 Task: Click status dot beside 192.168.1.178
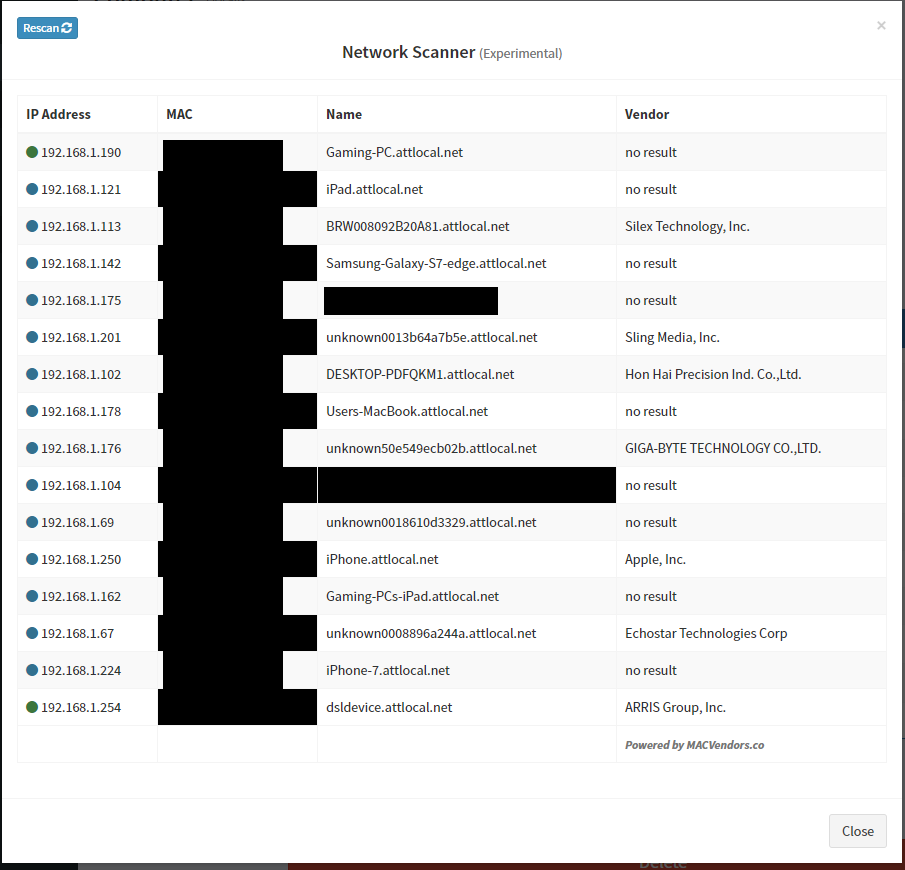click(x=32, y=410)
